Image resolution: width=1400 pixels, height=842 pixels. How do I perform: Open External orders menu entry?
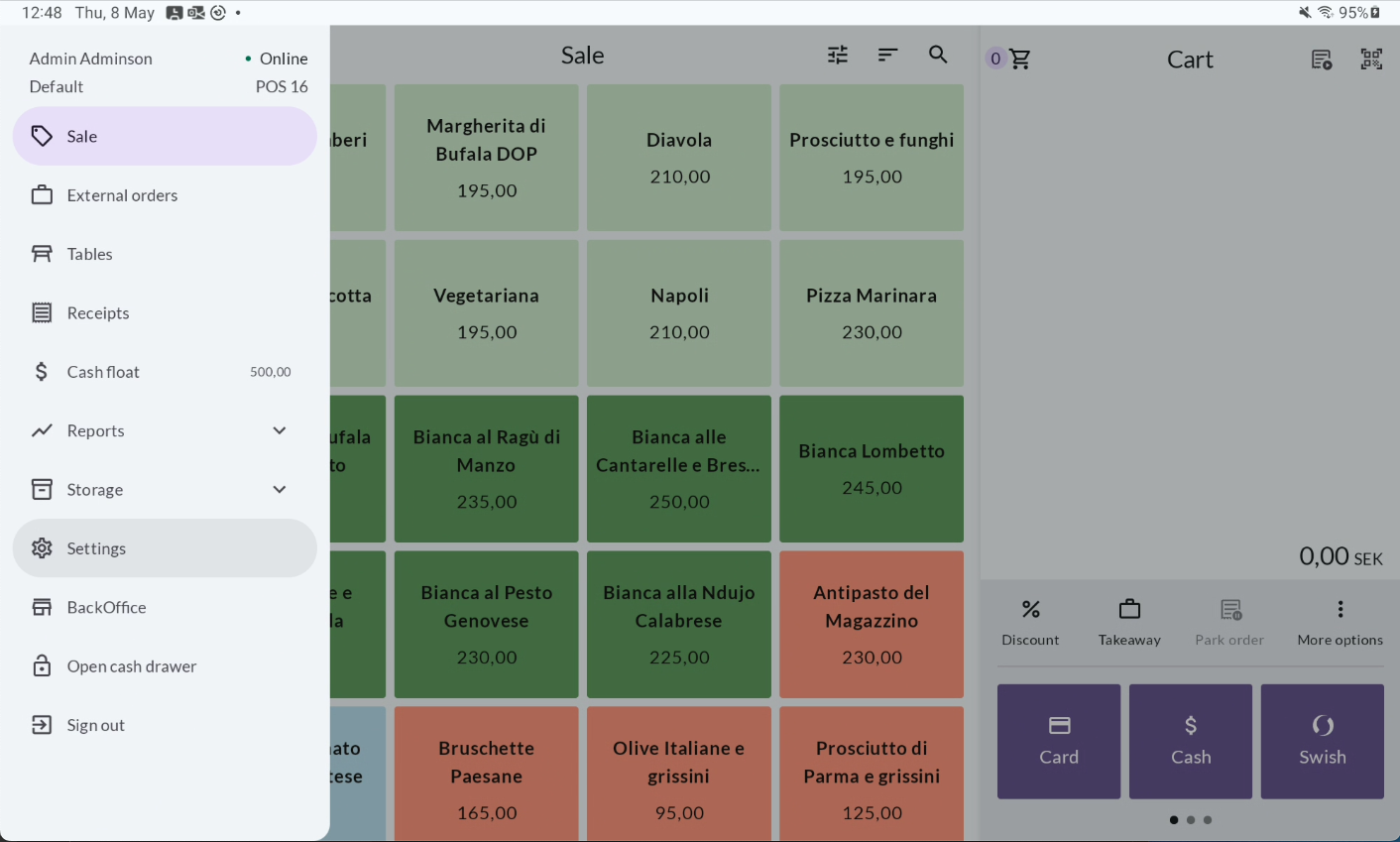coord(165,195)
